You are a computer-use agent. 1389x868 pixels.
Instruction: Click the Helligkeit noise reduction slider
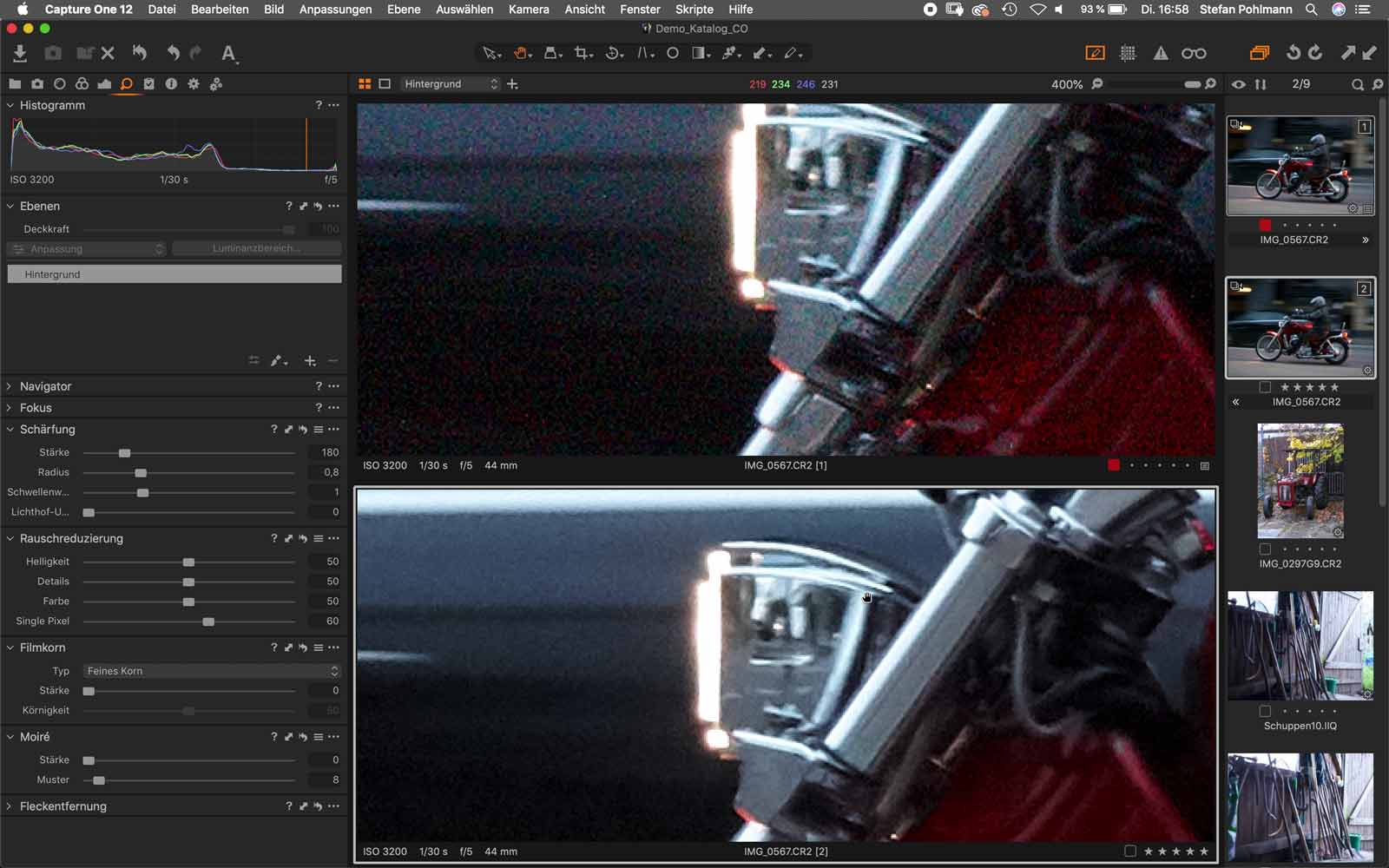pyautogui.click(x=188, y=561)
